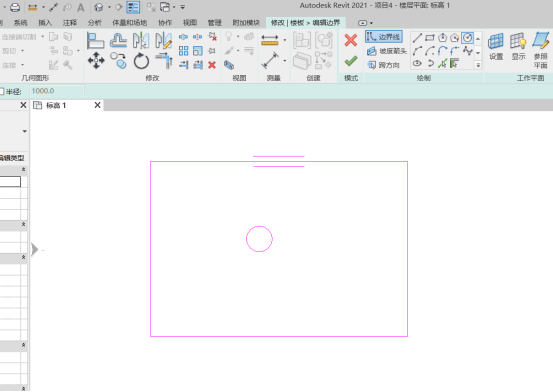Screen dimensions: 553x392
Task: Open the 视图 ribbon tab
Action: pos(190,23)
